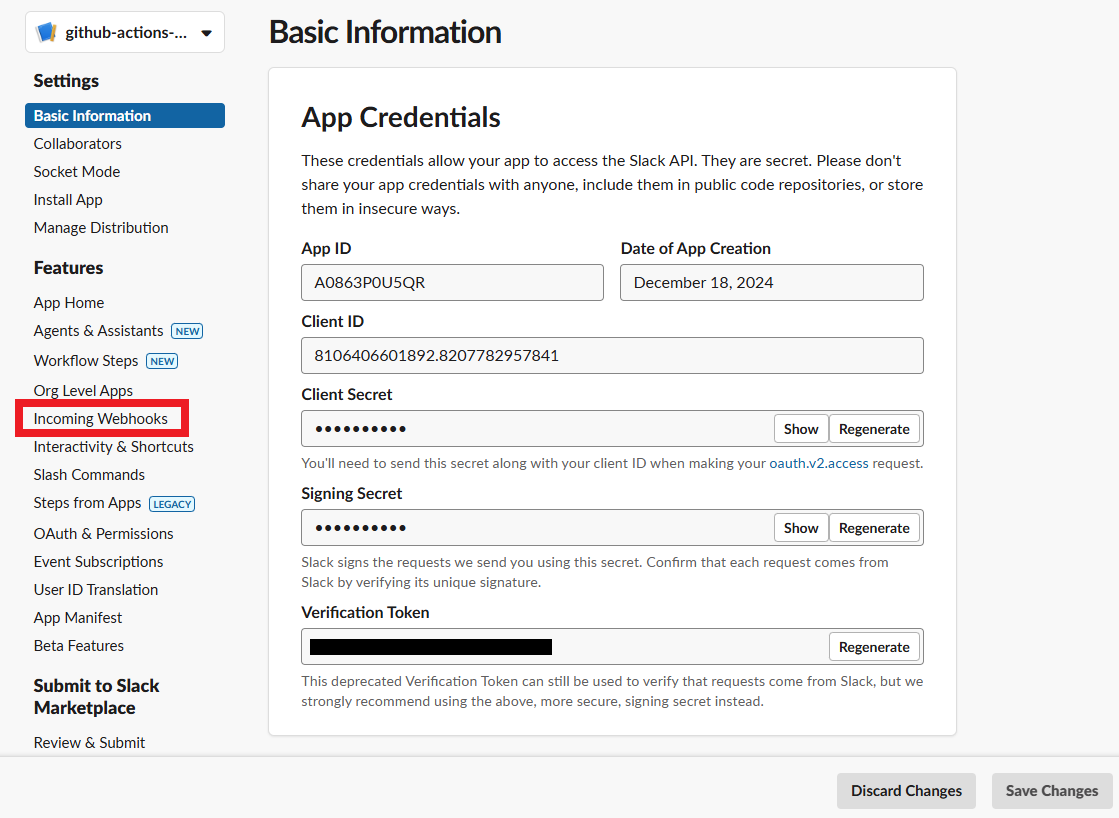Open OAuth & Permissions page

pyautogui.click(x=103, y=533)
